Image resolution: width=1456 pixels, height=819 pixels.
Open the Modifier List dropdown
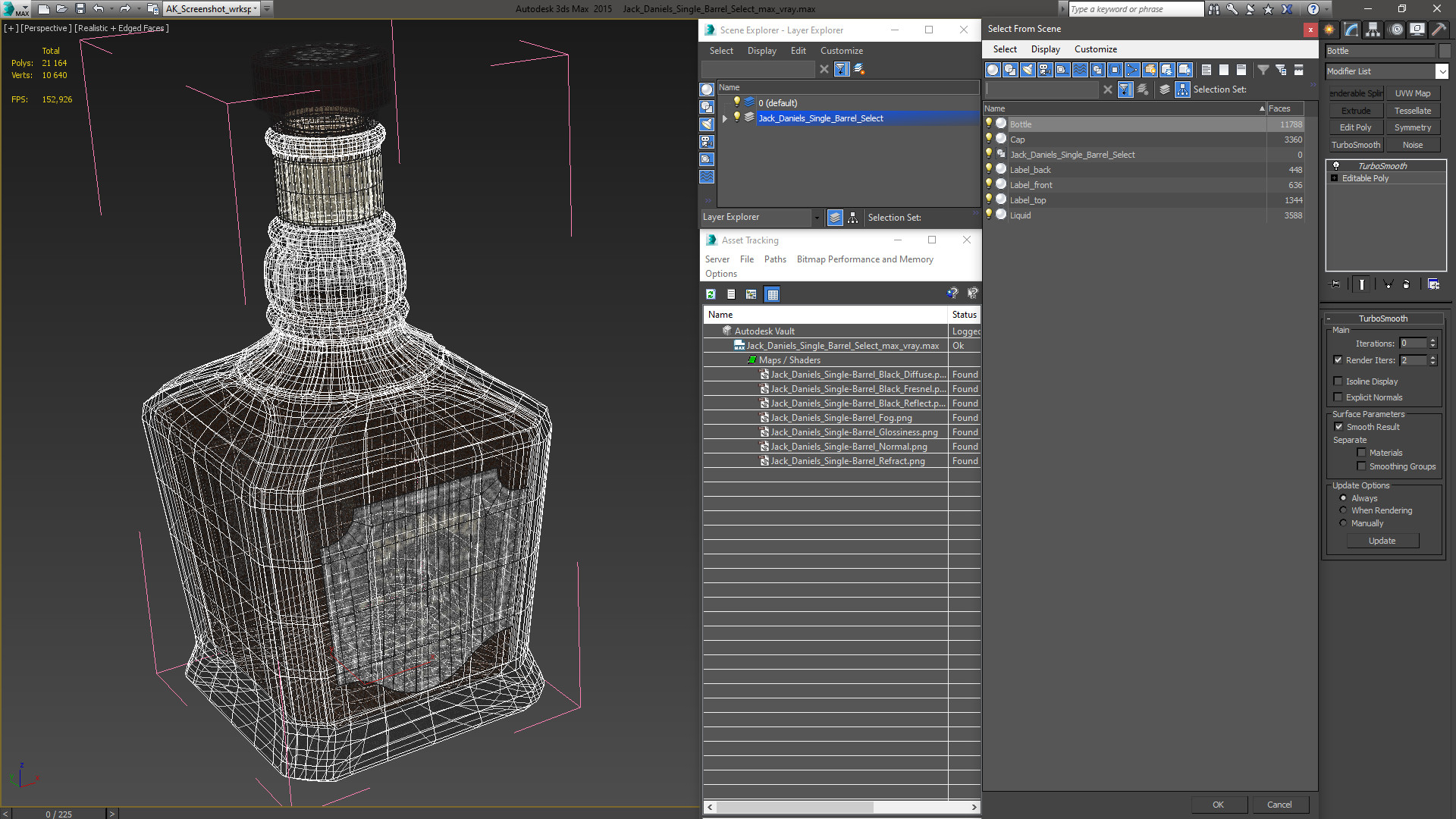click(1441, 71)
